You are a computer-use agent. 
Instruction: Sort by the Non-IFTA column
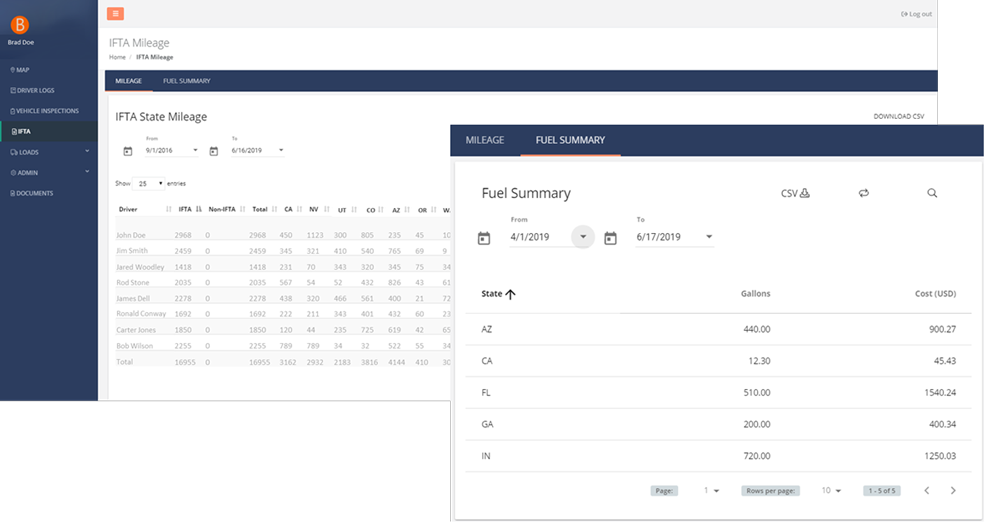(x=227, y=209)
